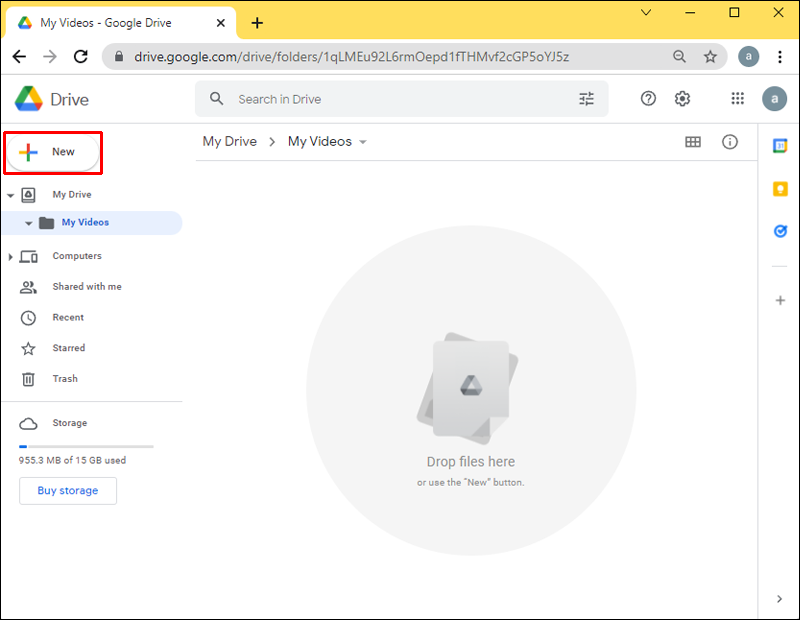Open Drive settings gear icon

(683, 98)
